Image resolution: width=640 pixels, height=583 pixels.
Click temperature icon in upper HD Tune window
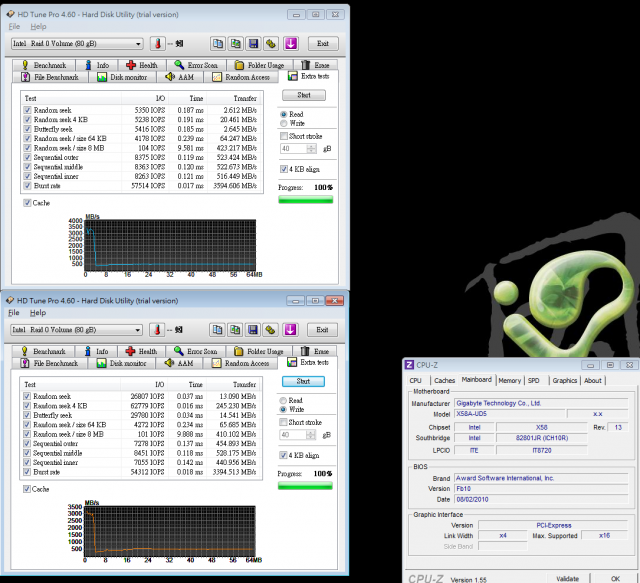point(158,44)
